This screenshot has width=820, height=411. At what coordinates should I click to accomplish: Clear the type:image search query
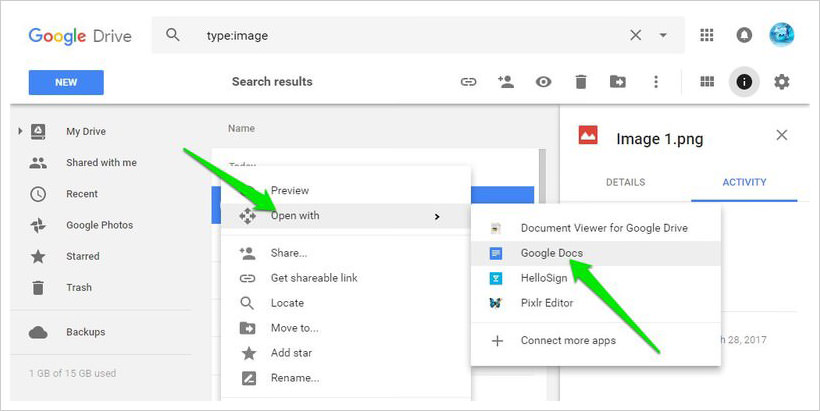(635, 35)
